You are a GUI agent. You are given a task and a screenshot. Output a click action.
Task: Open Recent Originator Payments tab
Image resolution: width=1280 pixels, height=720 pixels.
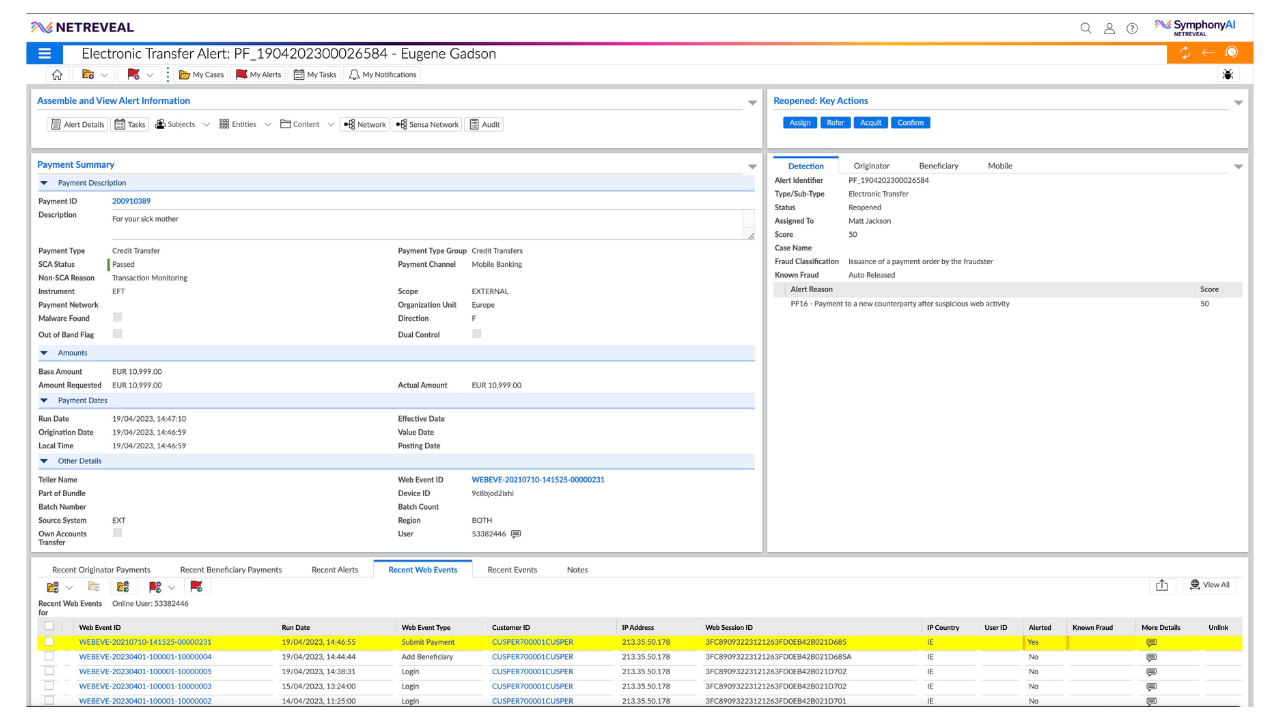click(101, 570)
